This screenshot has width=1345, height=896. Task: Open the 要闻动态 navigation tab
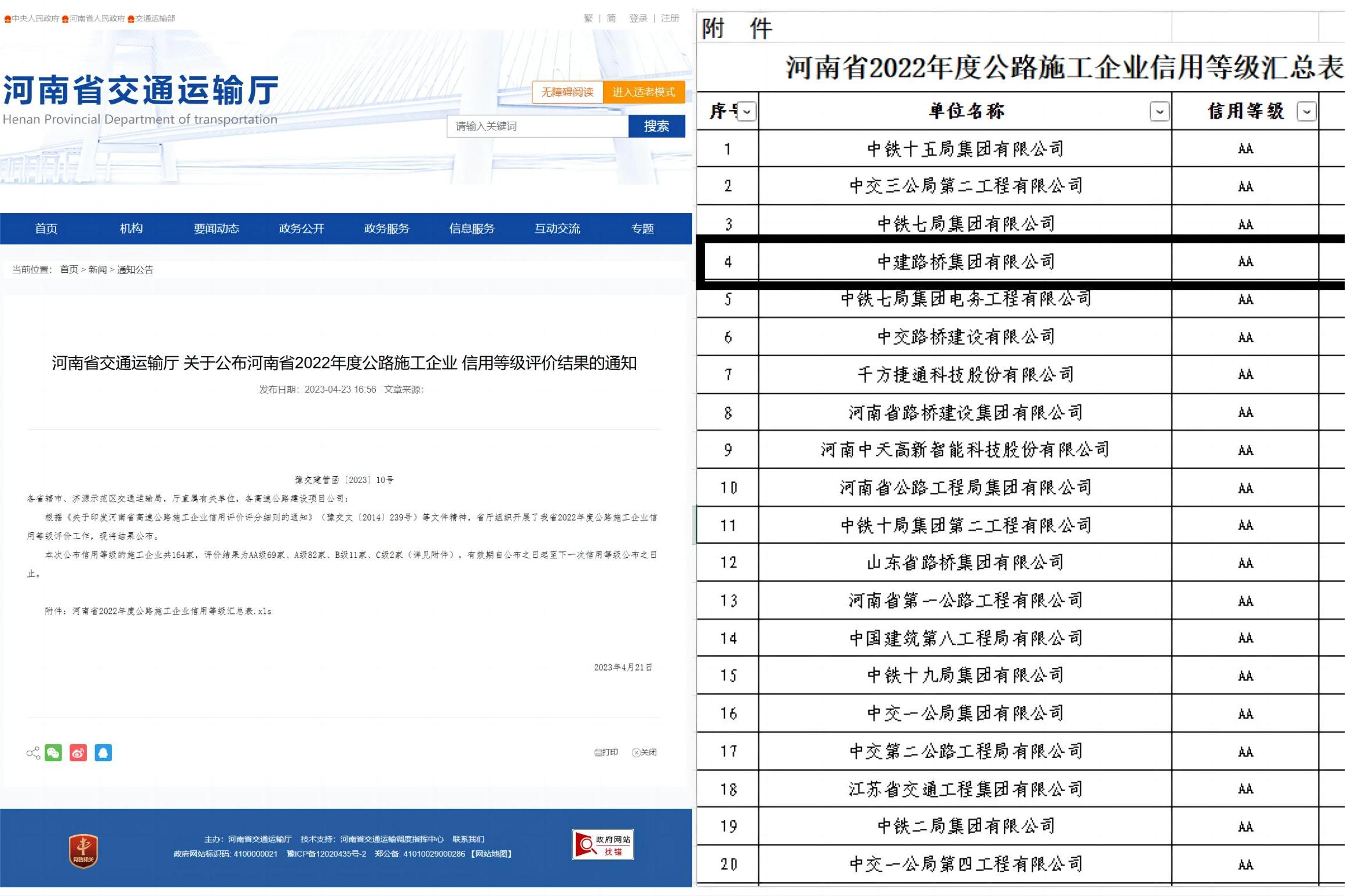coord(217,229)
